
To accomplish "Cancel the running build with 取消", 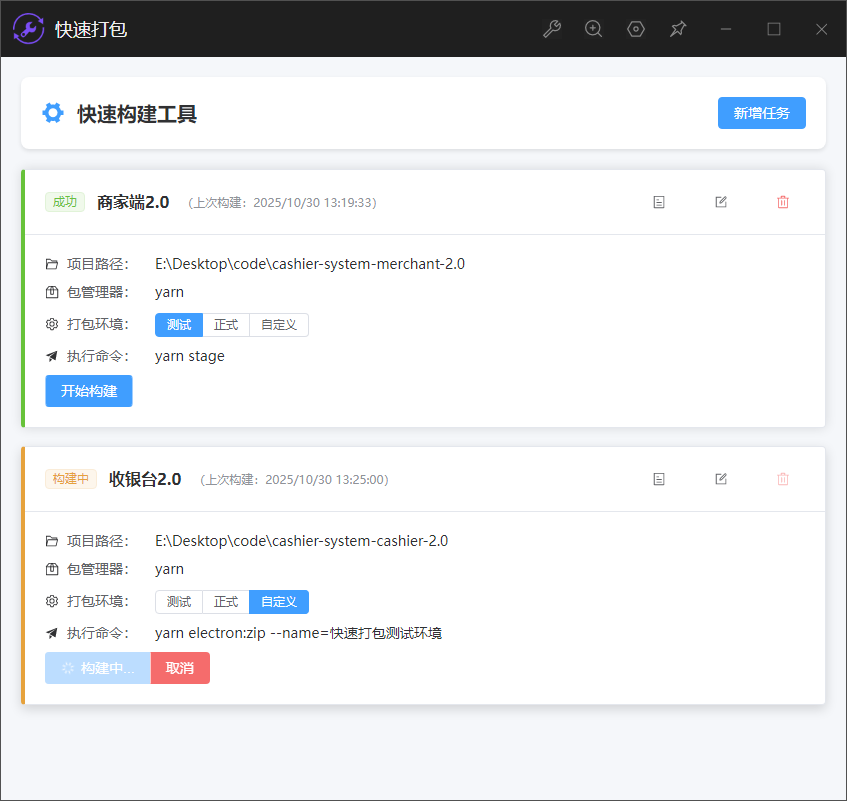I will 180,668.
